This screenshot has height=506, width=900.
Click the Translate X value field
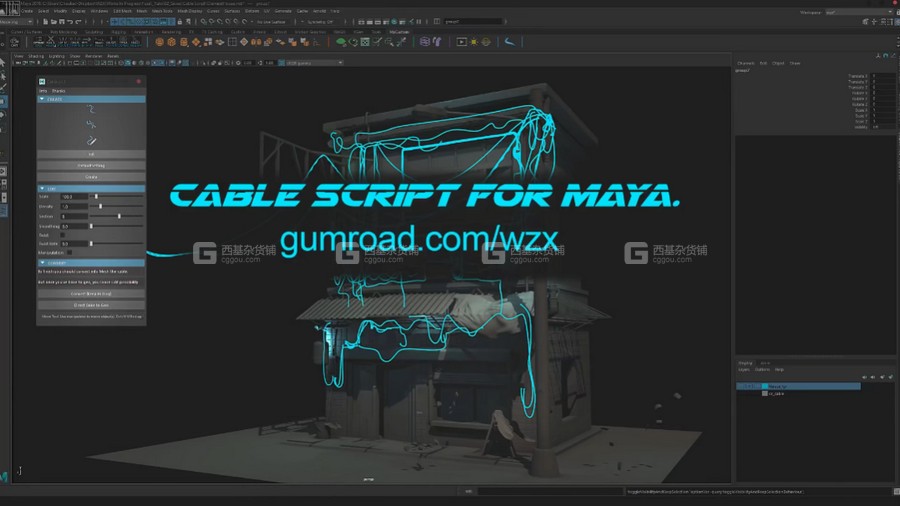pyautogui.click(x=883, y=76)
